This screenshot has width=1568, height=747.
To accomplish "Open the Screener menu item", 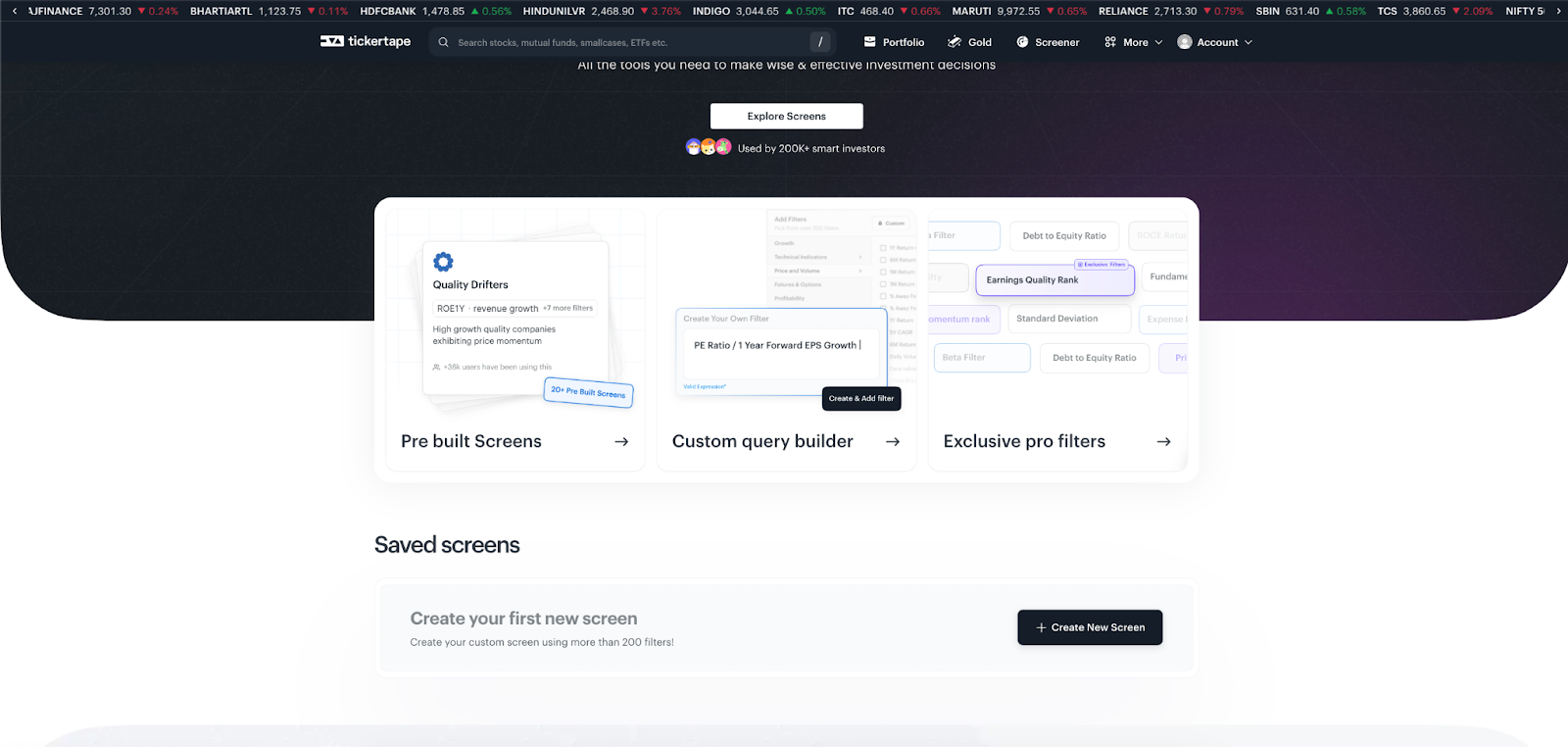I will [x=1048, y=42].
